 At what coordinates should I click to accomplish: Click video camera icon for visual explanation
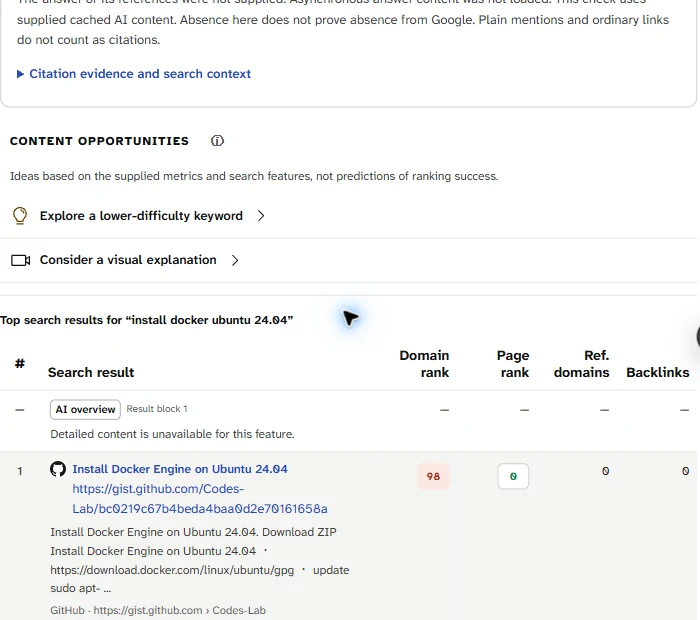click(x=21, y=260)
